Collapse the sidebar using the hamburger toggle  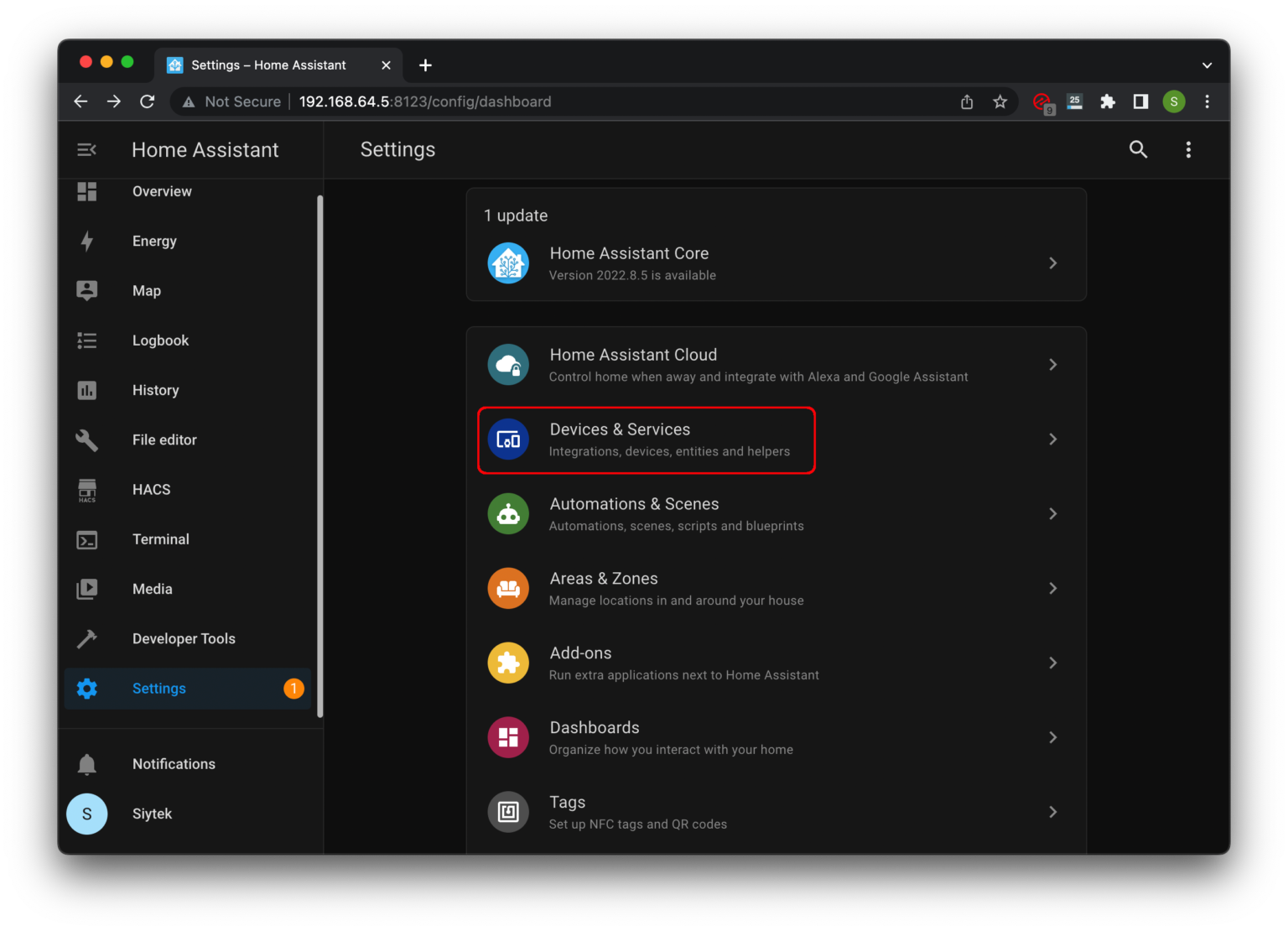click(x=86, y=149)
